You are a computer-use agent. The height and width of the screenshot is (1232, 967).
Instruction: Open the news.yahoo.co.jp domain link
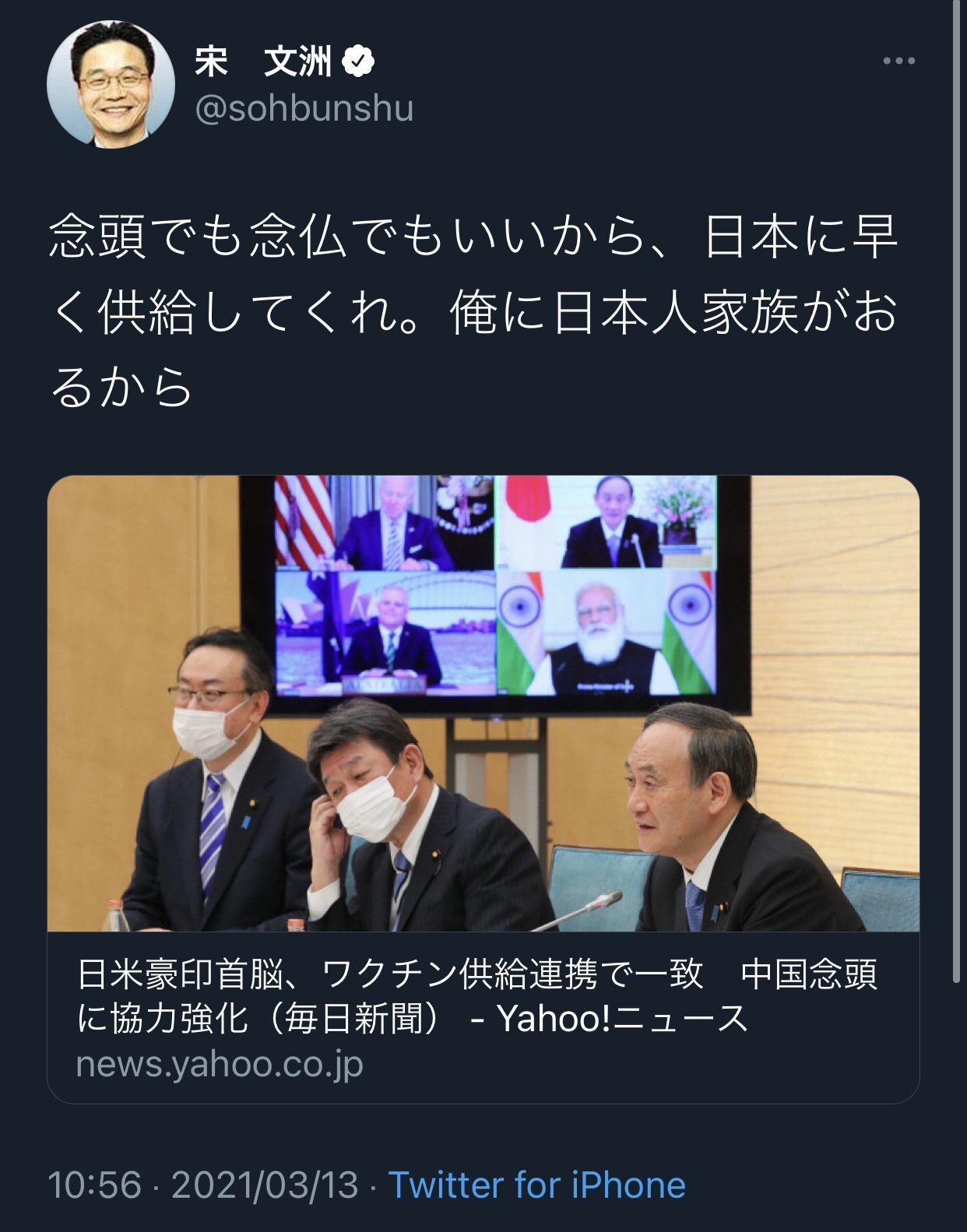(220, 1064)
